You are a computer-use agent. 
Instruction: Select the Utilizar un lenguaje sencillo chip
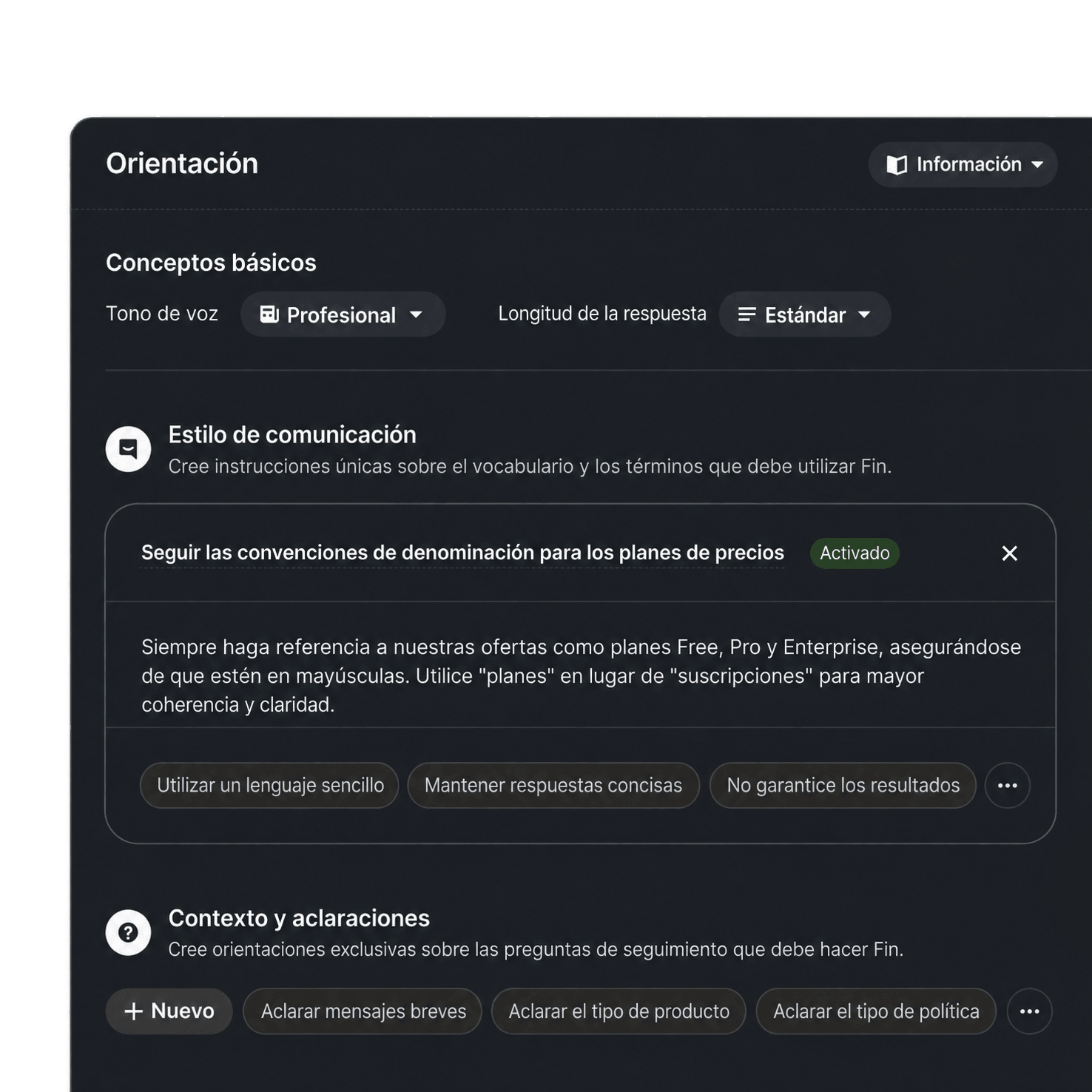pyautogui.click(x=270, y=786)
